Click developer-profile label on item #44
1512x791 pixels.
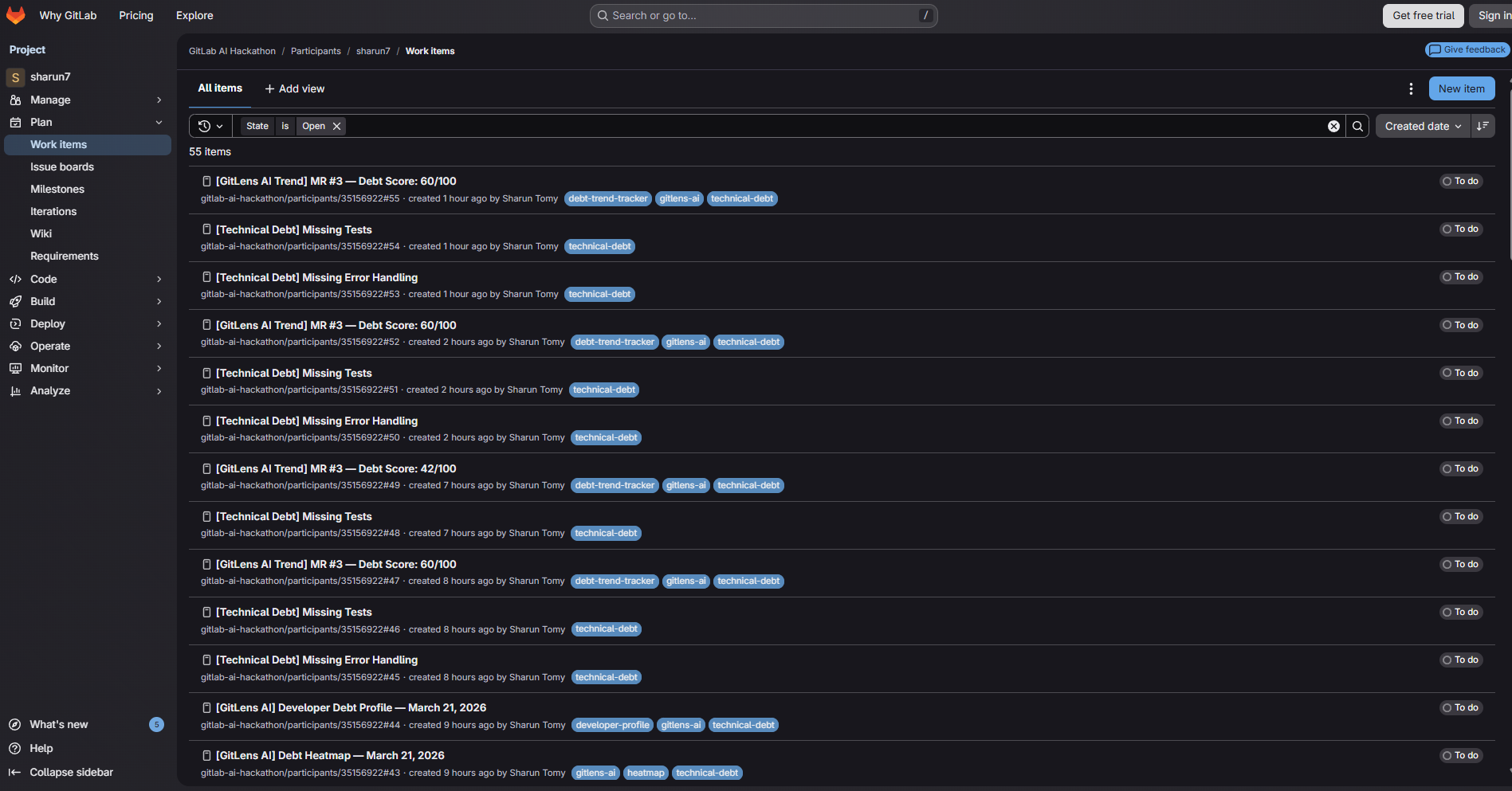(612, 725)
